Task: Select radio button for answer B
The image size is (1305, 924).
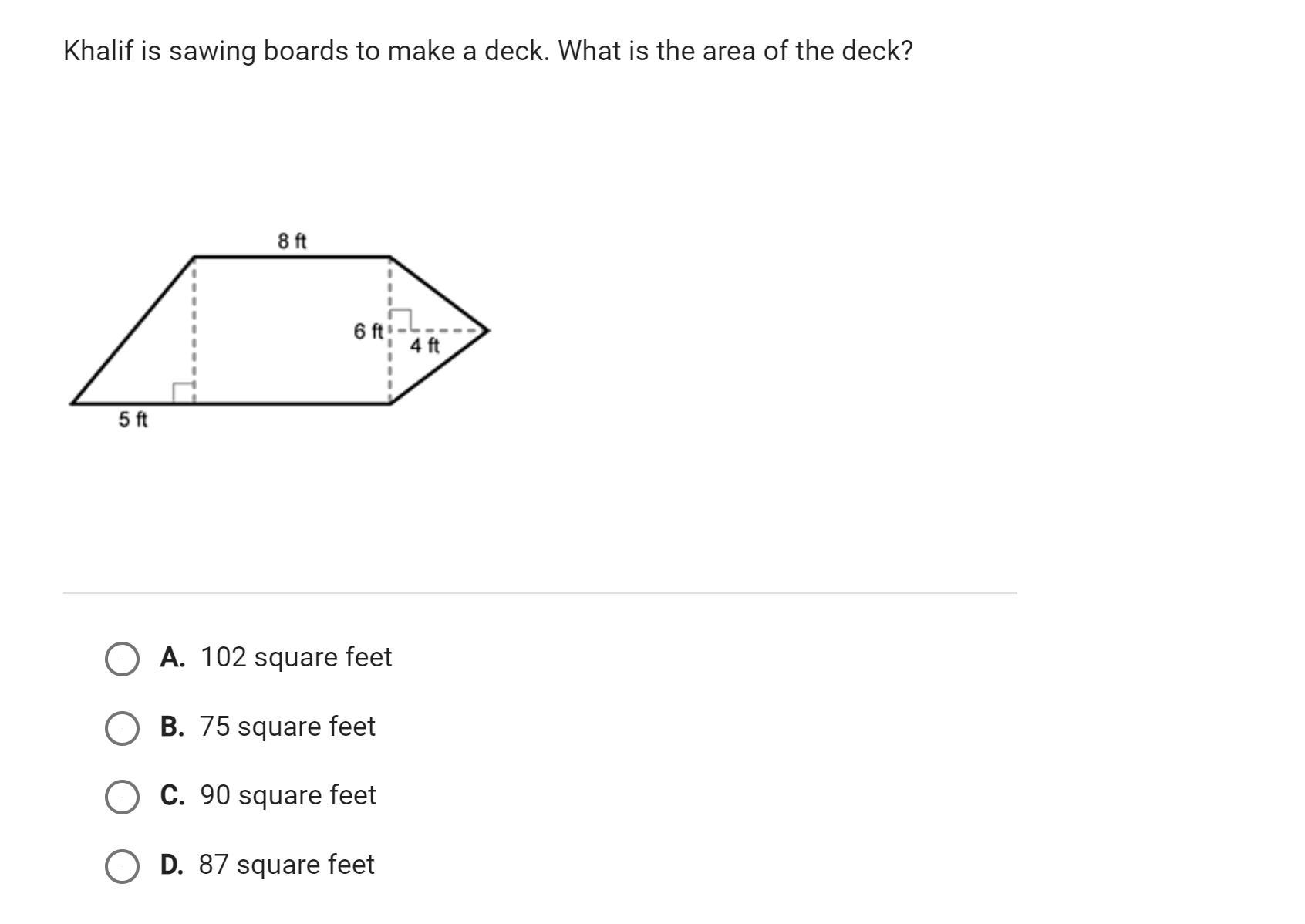Action: coord(122,728)
